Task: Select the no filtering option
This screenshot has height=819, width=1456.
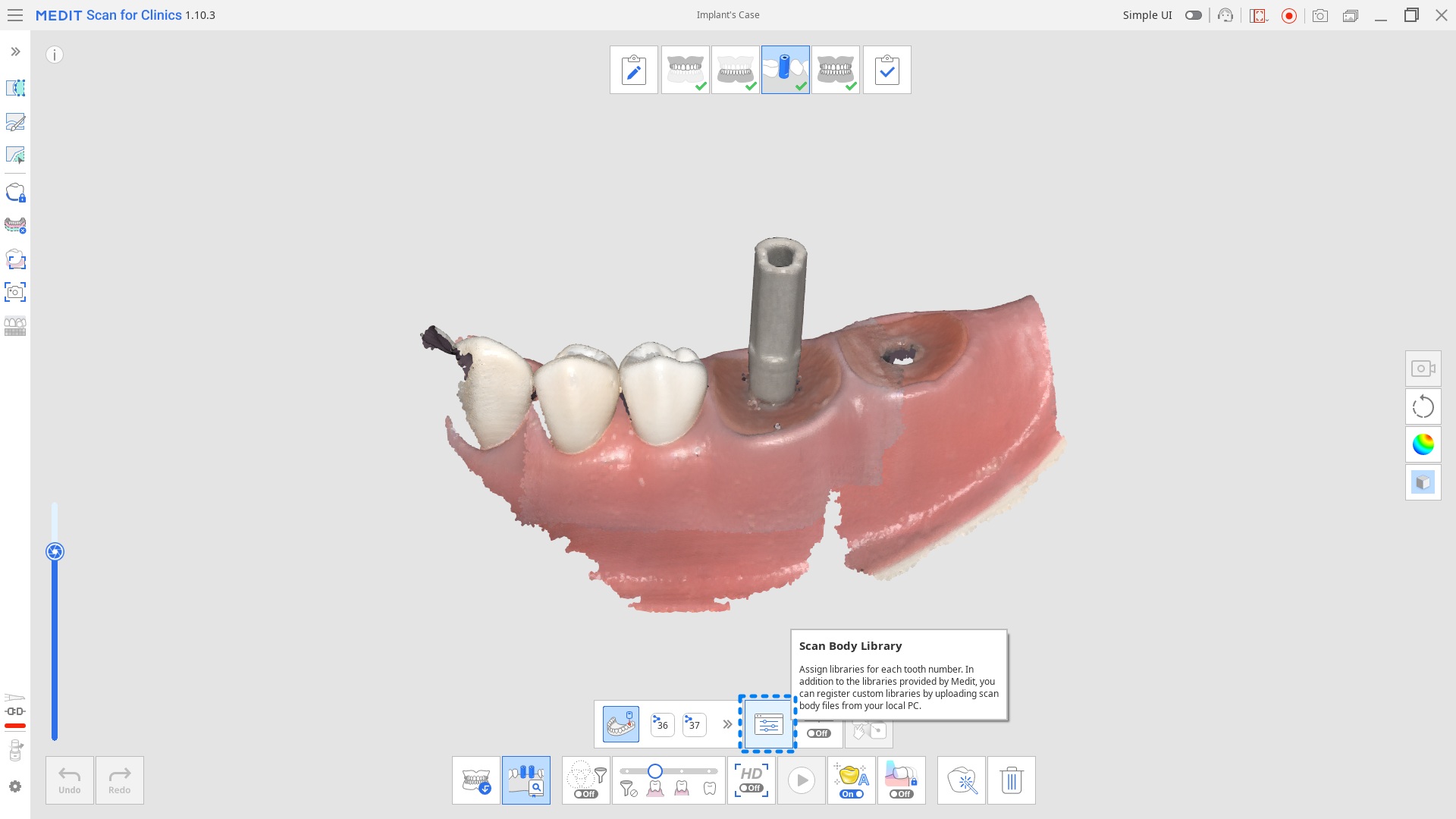Action: 629,789
